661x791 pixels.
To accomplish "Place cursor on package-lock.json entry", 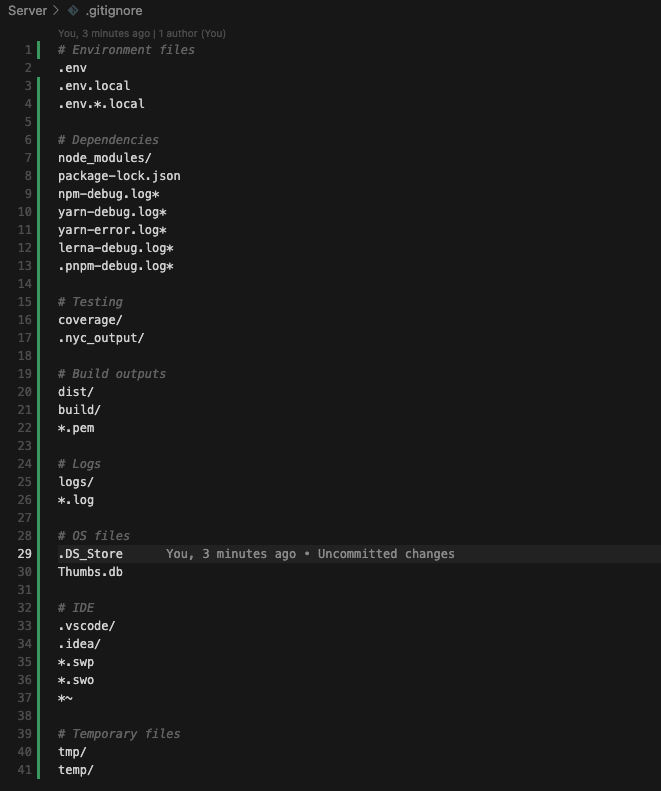I will coord(119,176).
